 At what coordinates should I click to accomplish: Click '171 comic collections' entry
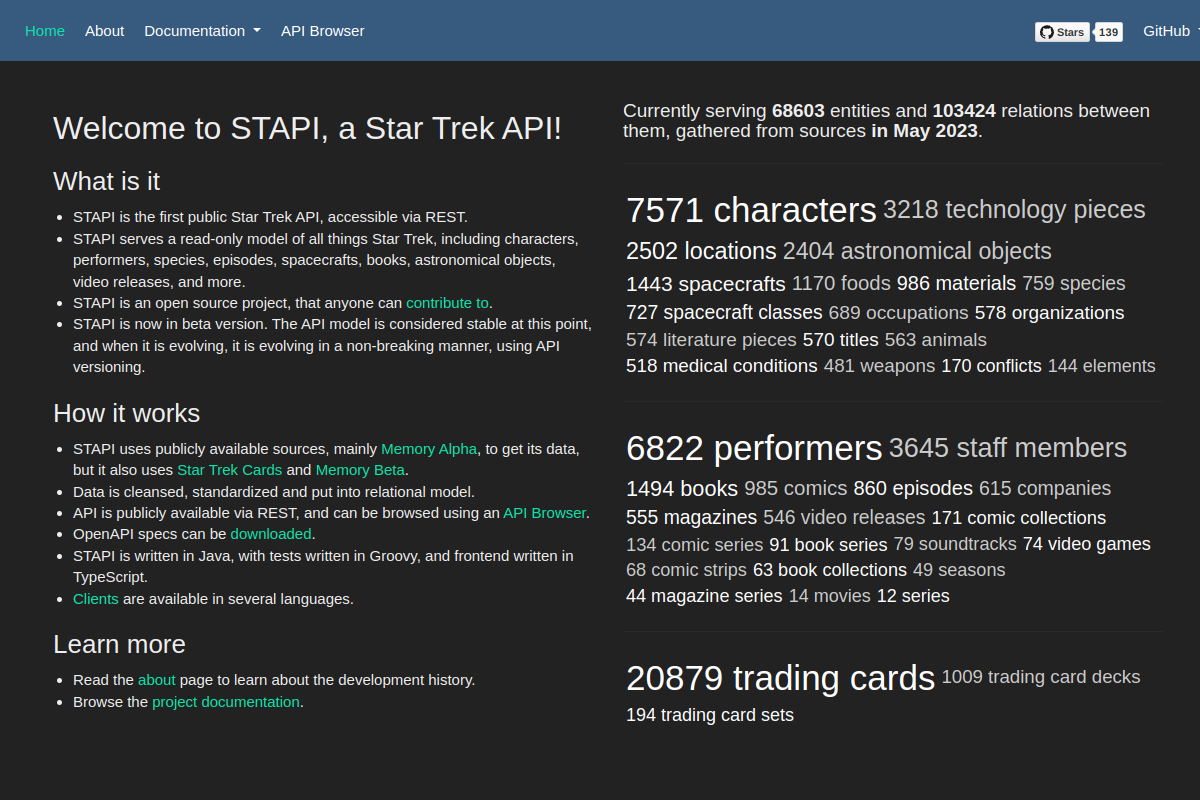(1019, 518)
